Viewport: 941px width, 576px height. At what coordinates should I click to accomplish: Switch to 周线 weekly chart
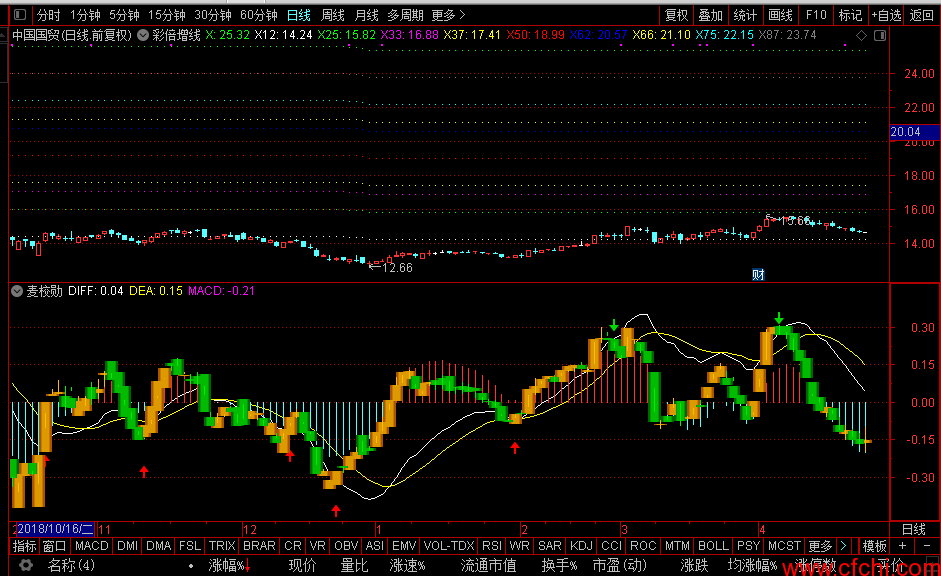[332, 15]
